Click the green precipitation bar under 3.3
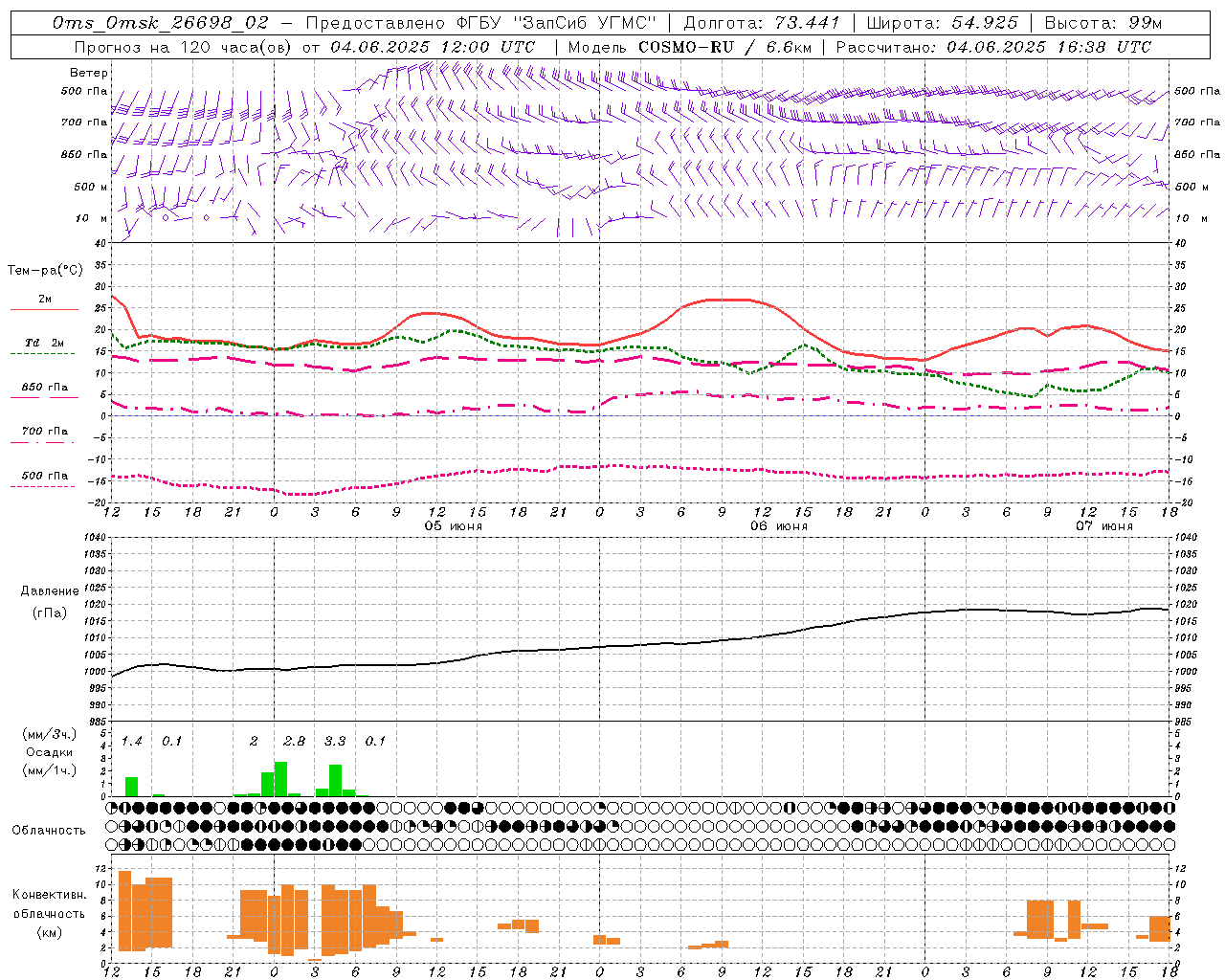Screen dimensions: 1225x980 click(336, 781)
